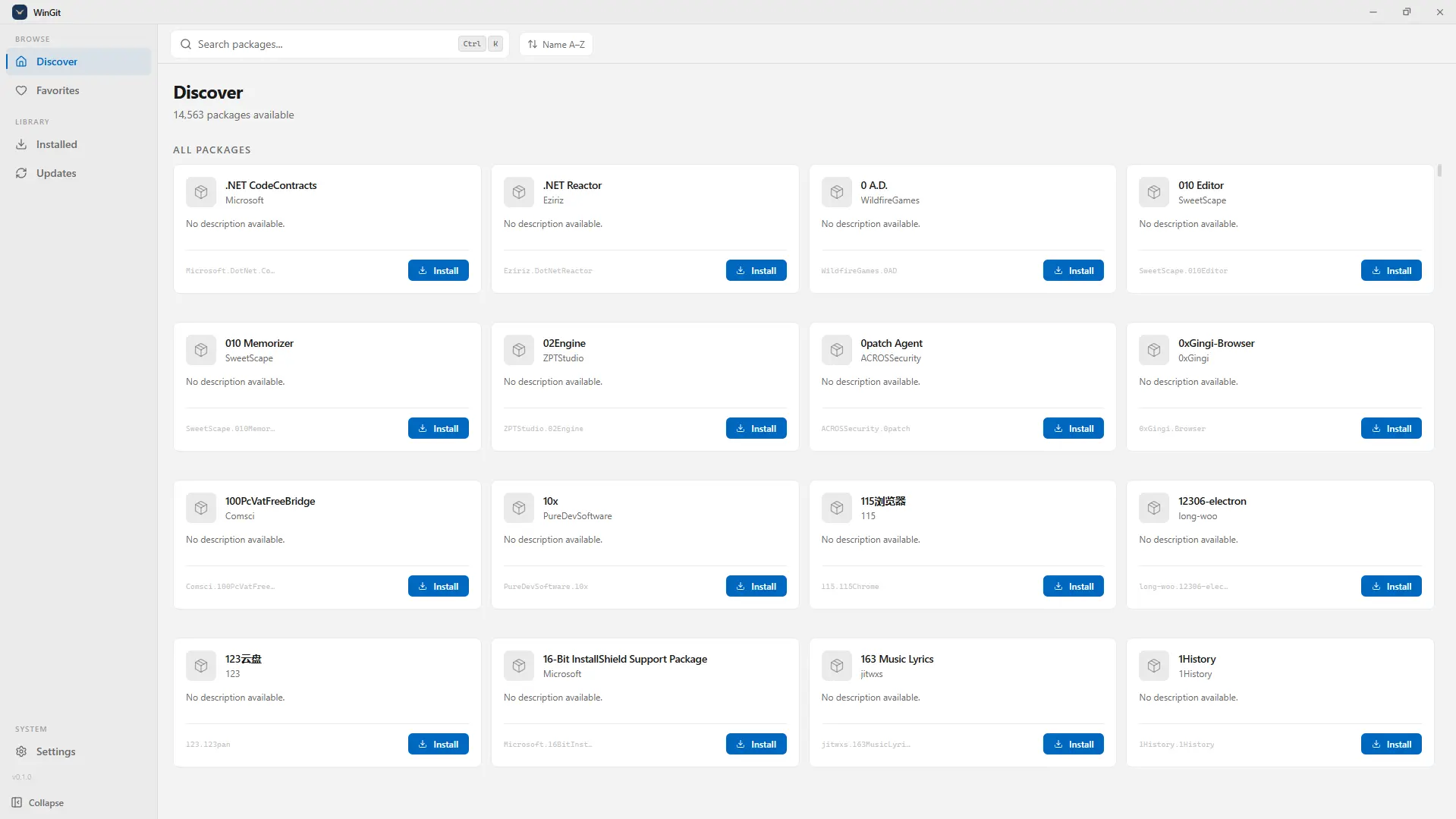The width and height of the screenshot is (1456, 819).
Task: Install 12306-electron package
Action: click(x=1392, y=586)
